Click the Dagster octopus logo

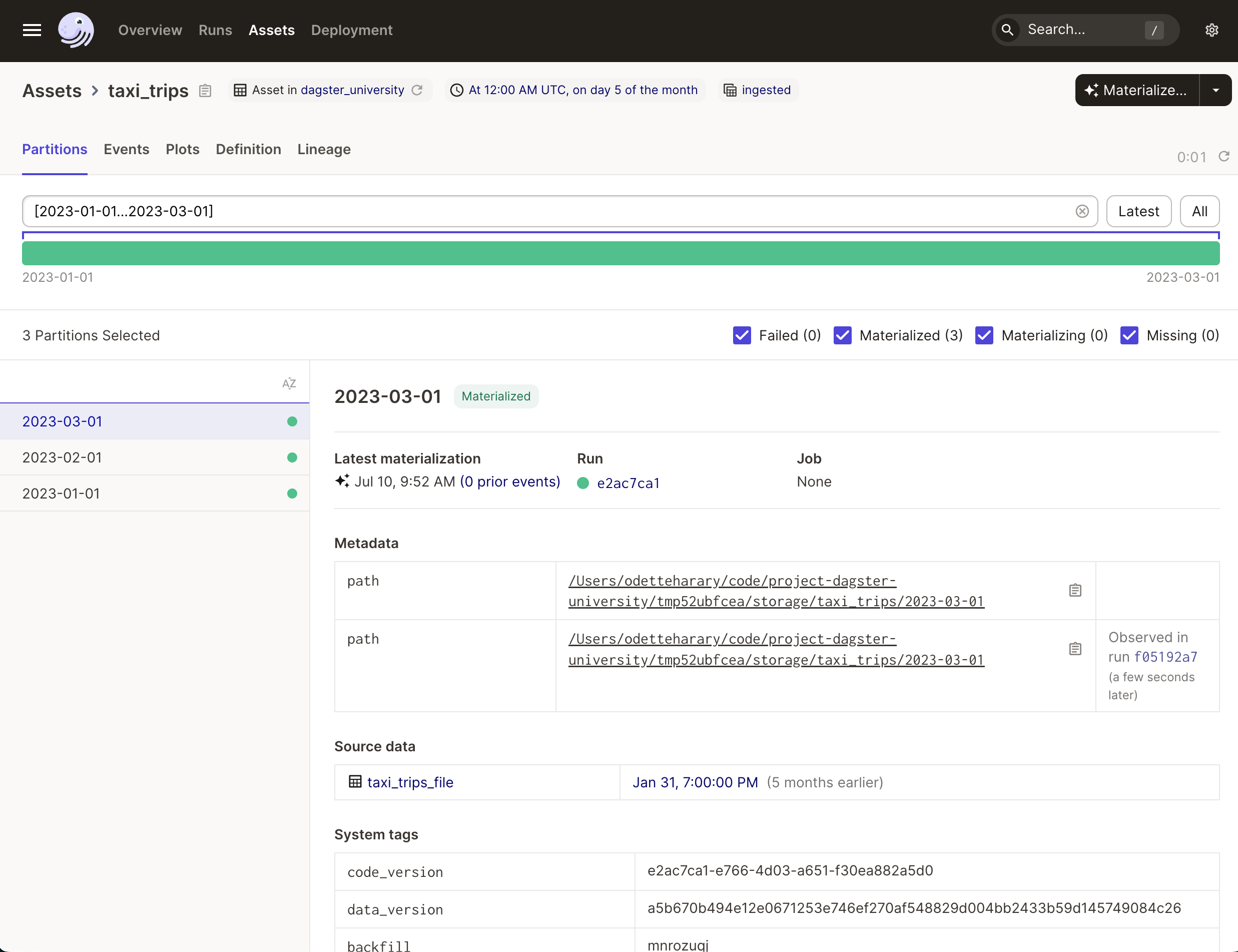click(76, 30)
